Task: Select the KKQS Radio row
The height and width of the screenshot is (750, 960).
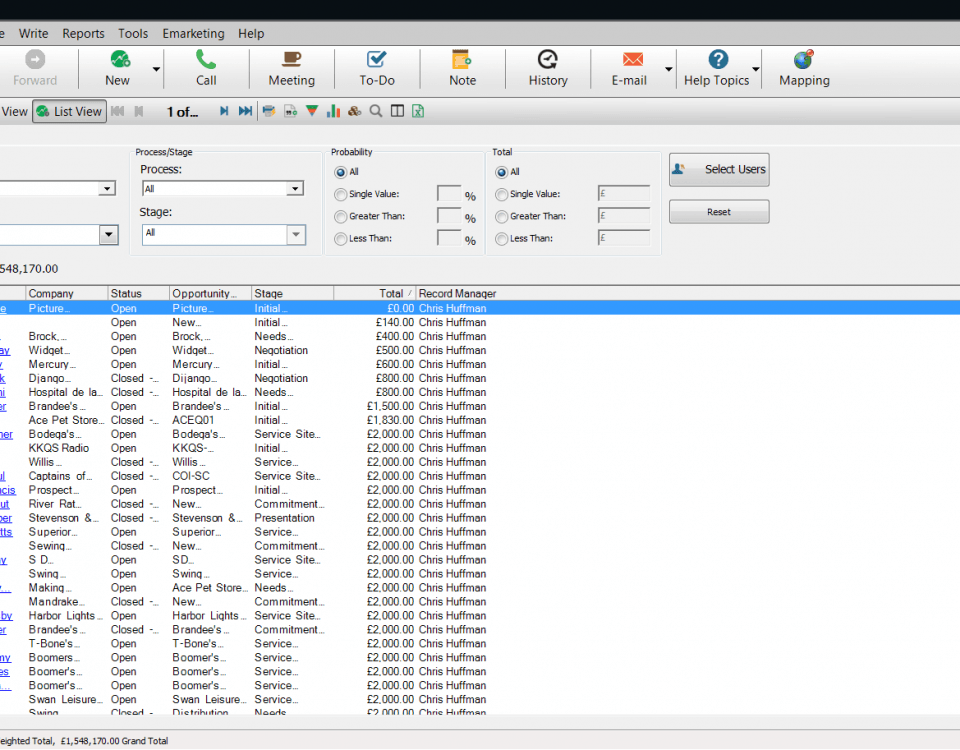Action: coord(480,448)
